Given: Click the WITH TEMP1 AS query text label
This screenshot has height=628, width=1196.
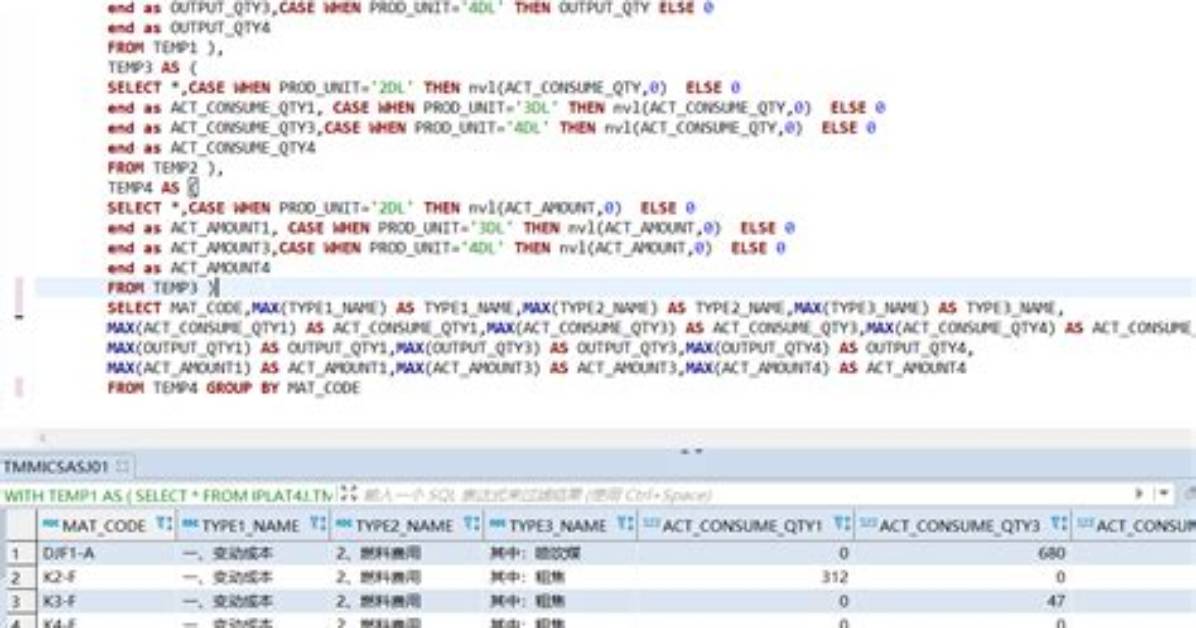Looking at the screenshot, I should 168,495.
